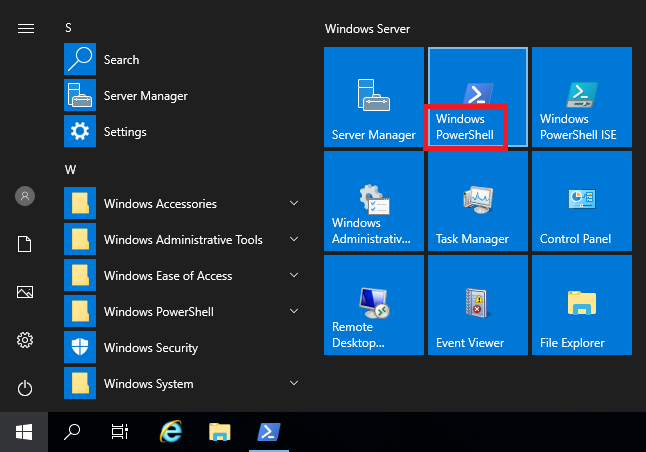The height and width of the screenshot is (452, 646).
Task: Click the Windows System label
Action: (148, 384)
